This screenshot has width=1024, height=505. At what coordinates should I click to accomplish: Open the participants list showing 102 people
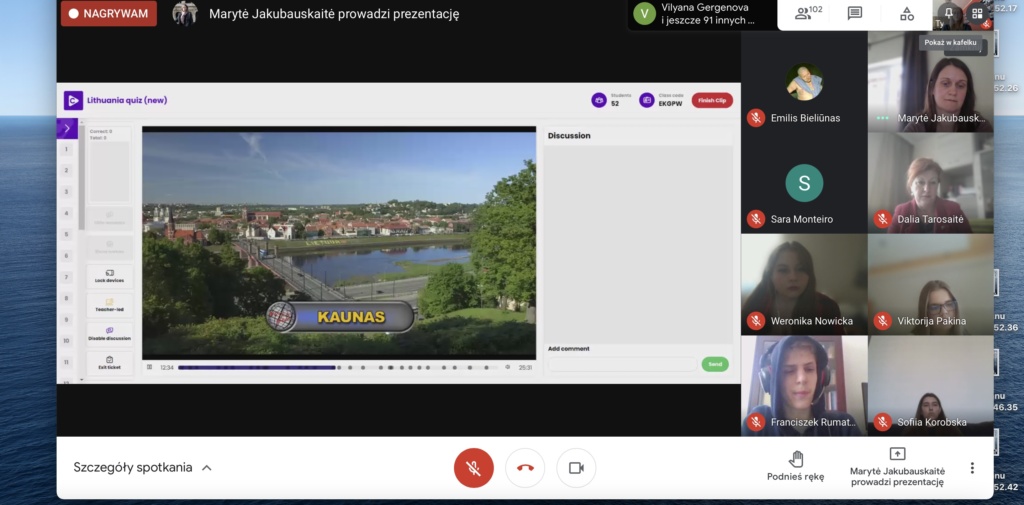[808, 14]
